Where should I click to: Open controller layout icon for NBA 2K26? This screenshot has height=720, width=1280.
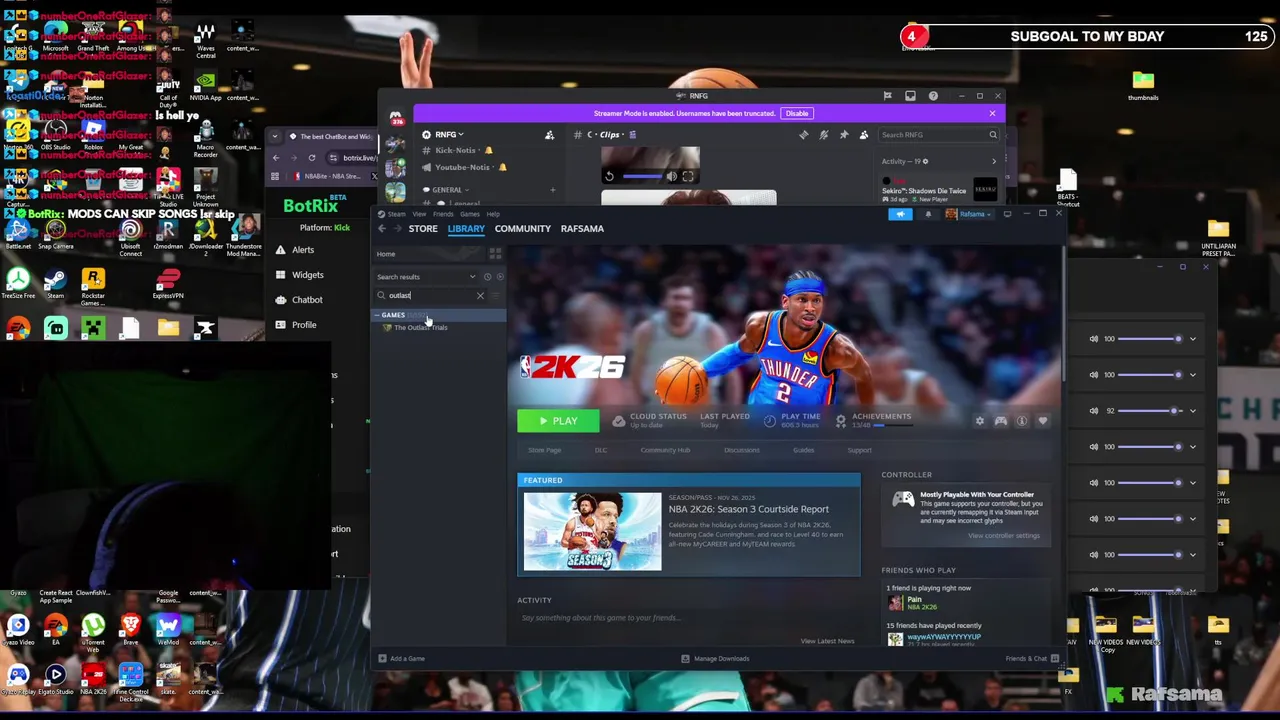(x=1001, y=421)
